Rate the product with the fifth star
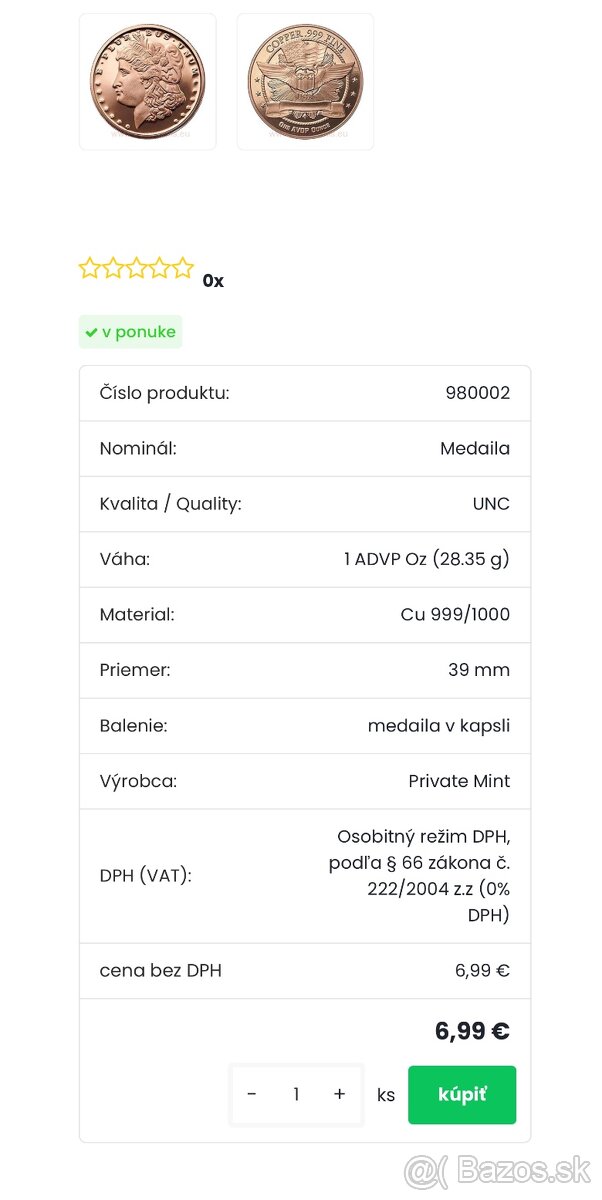Screen dimensions: 602x1200 tap(182, 268)
